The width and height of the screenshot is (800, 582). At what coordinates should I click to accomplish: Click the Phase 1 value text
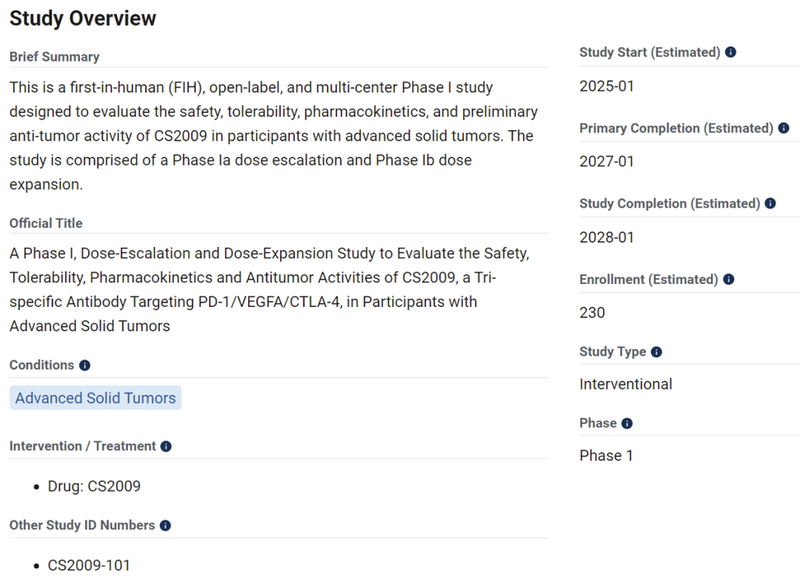coord(606,456)
